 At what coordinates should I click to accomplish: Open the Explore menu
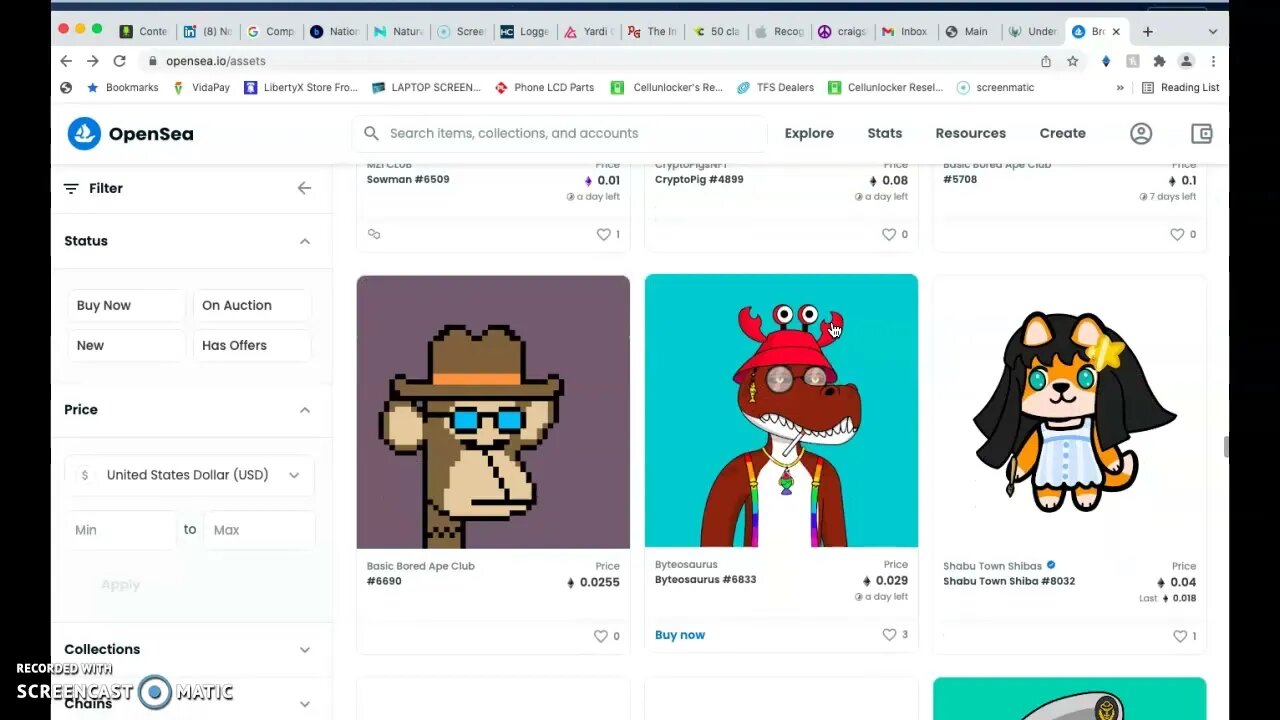coord(809,133)
